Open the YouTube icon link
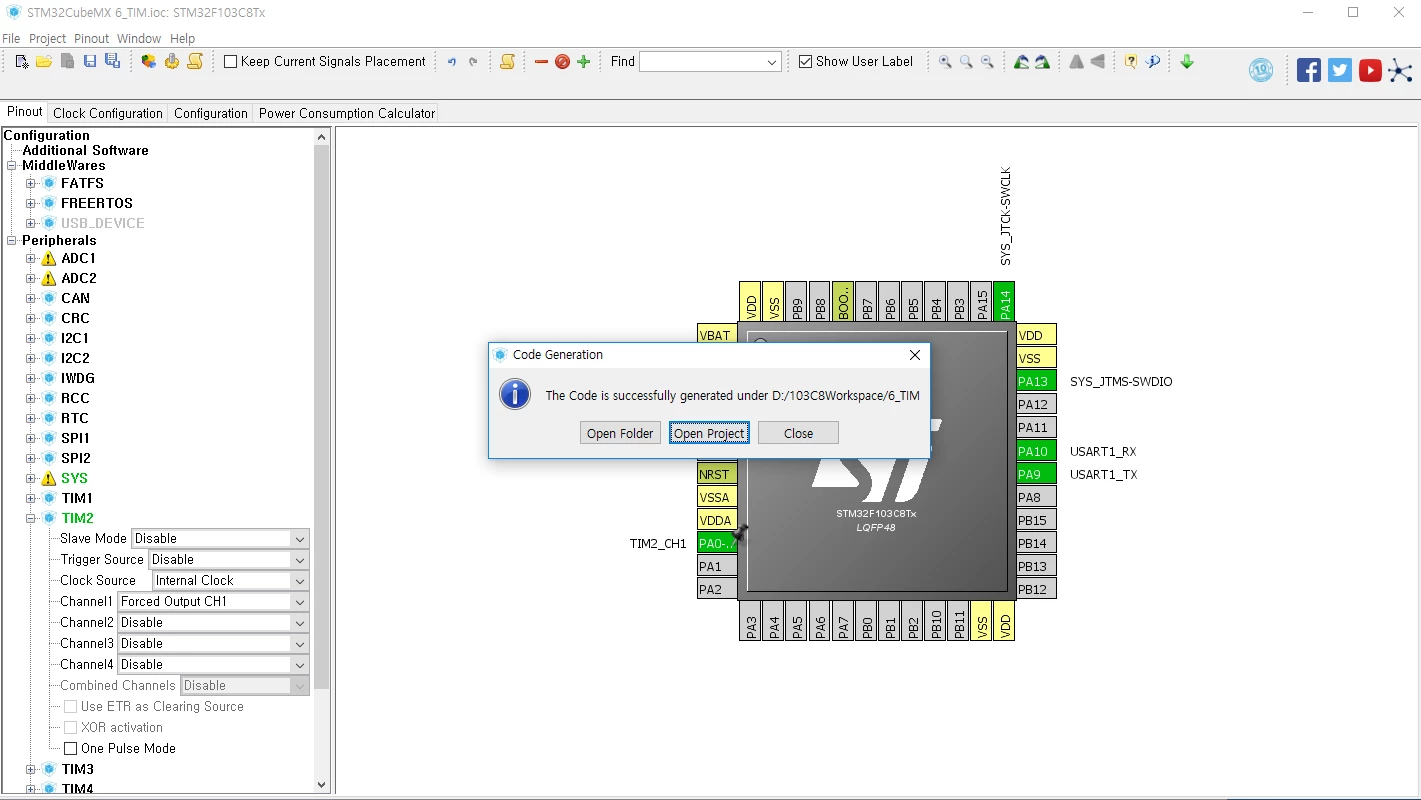The height and width of the screenshot is (800, 1421). (x=1370, y=70)
